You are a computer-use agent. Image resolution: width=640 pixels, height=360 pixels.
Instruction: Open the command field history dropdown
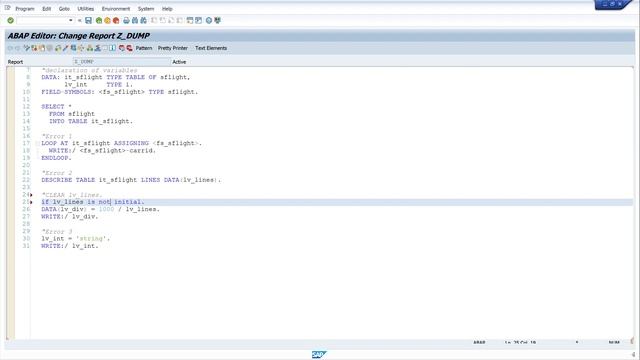coord(71,20)
